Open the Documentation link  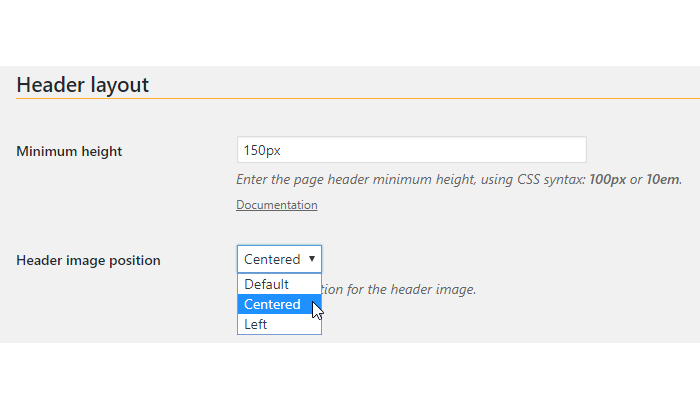[277, 205]
